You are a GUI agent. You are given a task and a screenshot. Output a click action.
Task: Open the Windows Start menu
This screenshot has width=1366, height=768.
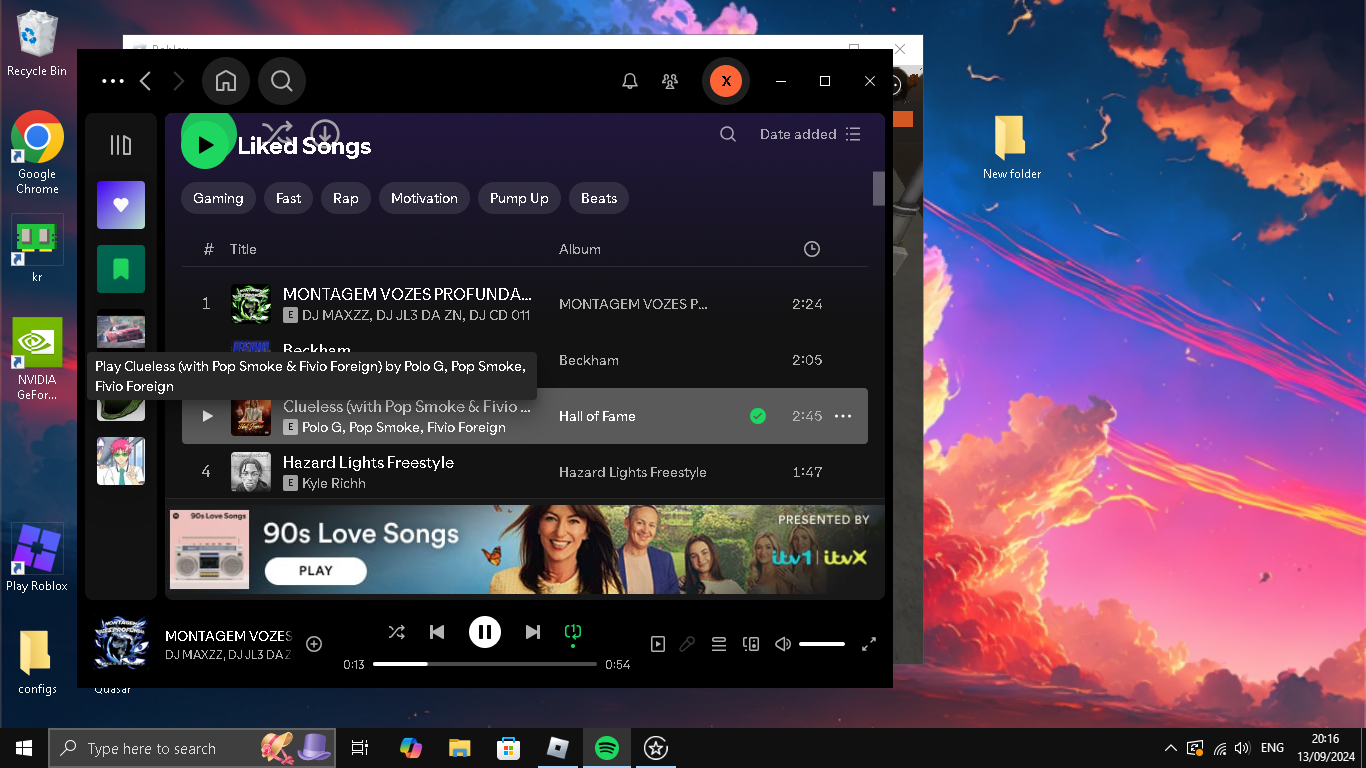pos(24,748)
